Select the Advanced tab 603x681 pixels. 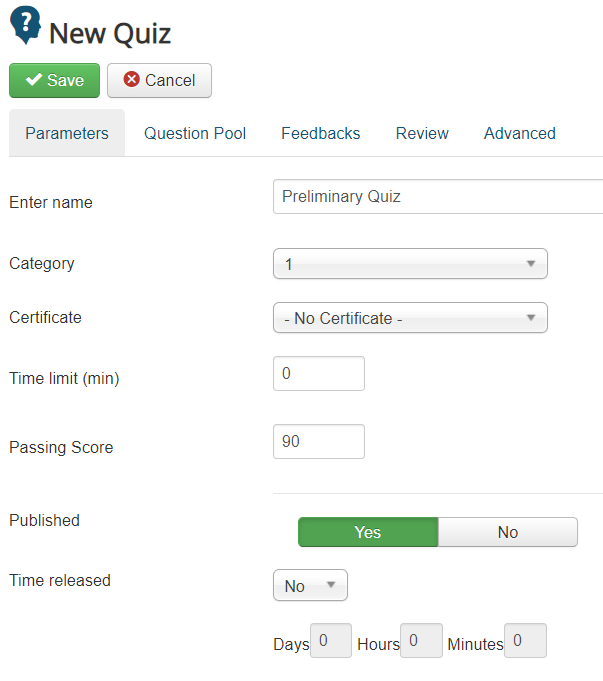519,133
